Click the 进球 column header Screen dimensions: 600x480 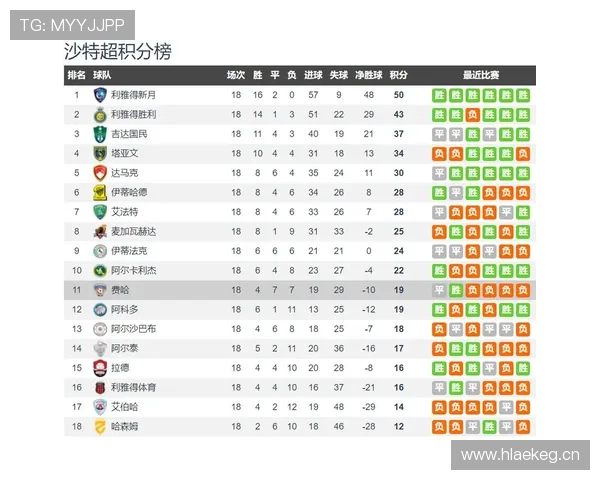click(313, 75)
